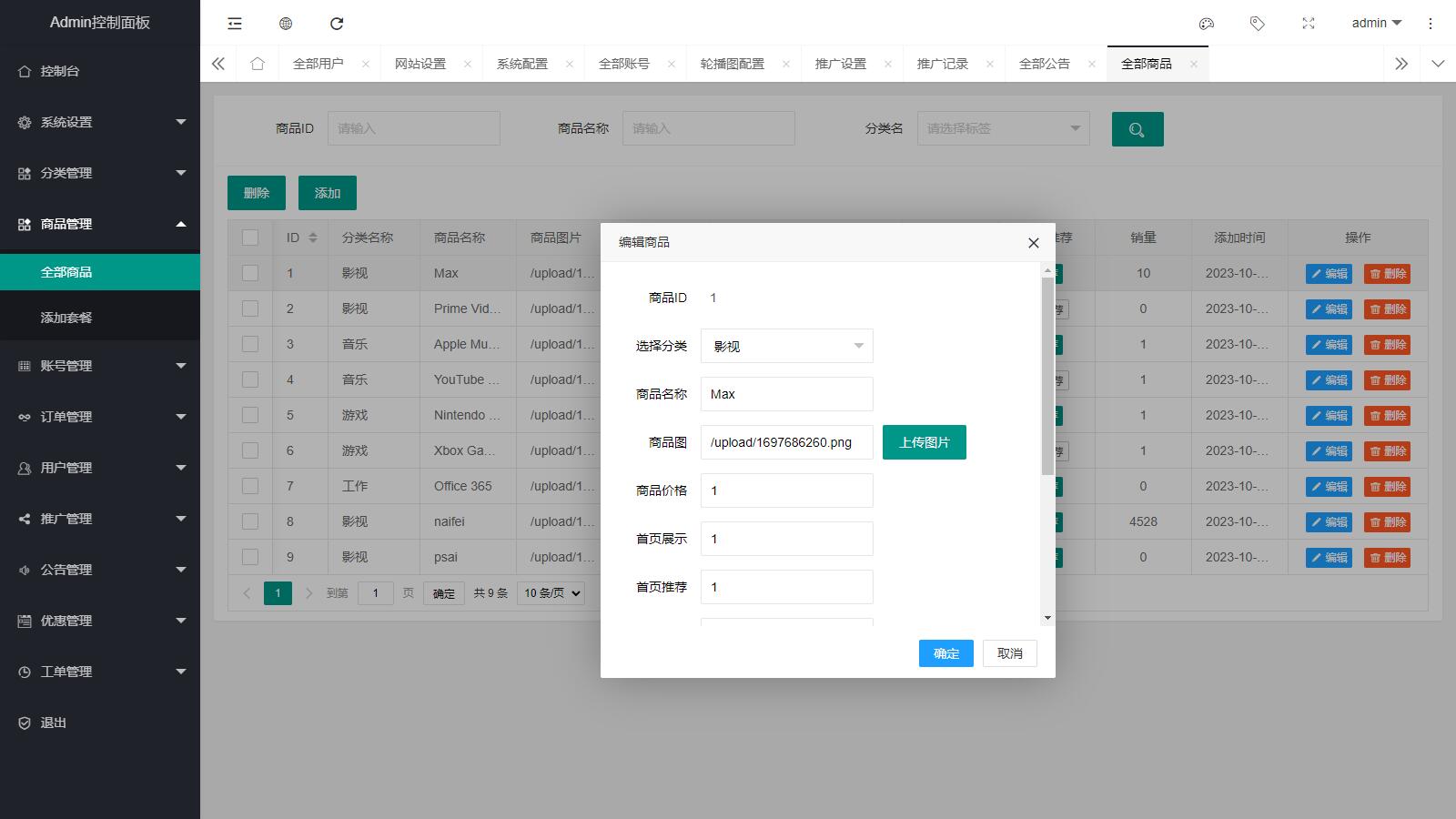Screen dimensions: 1456x819
Task: Go to home tab icon
Action: pyautogui.click(x=258, y=64)
